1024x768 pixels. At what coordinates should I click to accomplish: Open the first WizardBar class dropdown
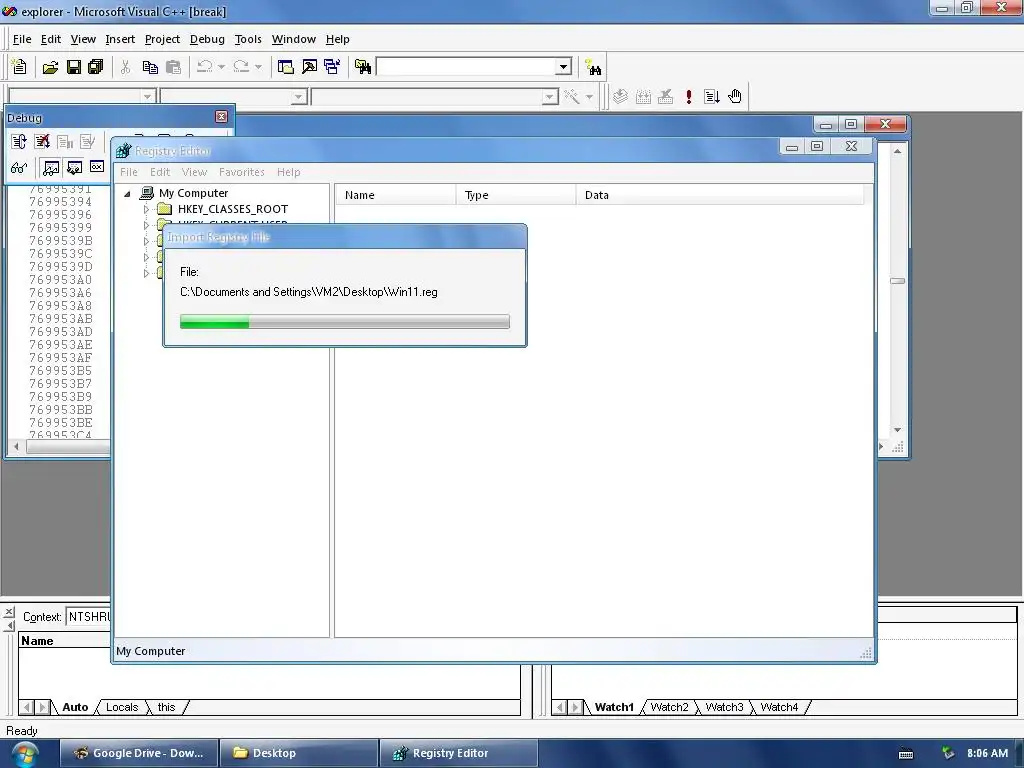coord(148,97)
